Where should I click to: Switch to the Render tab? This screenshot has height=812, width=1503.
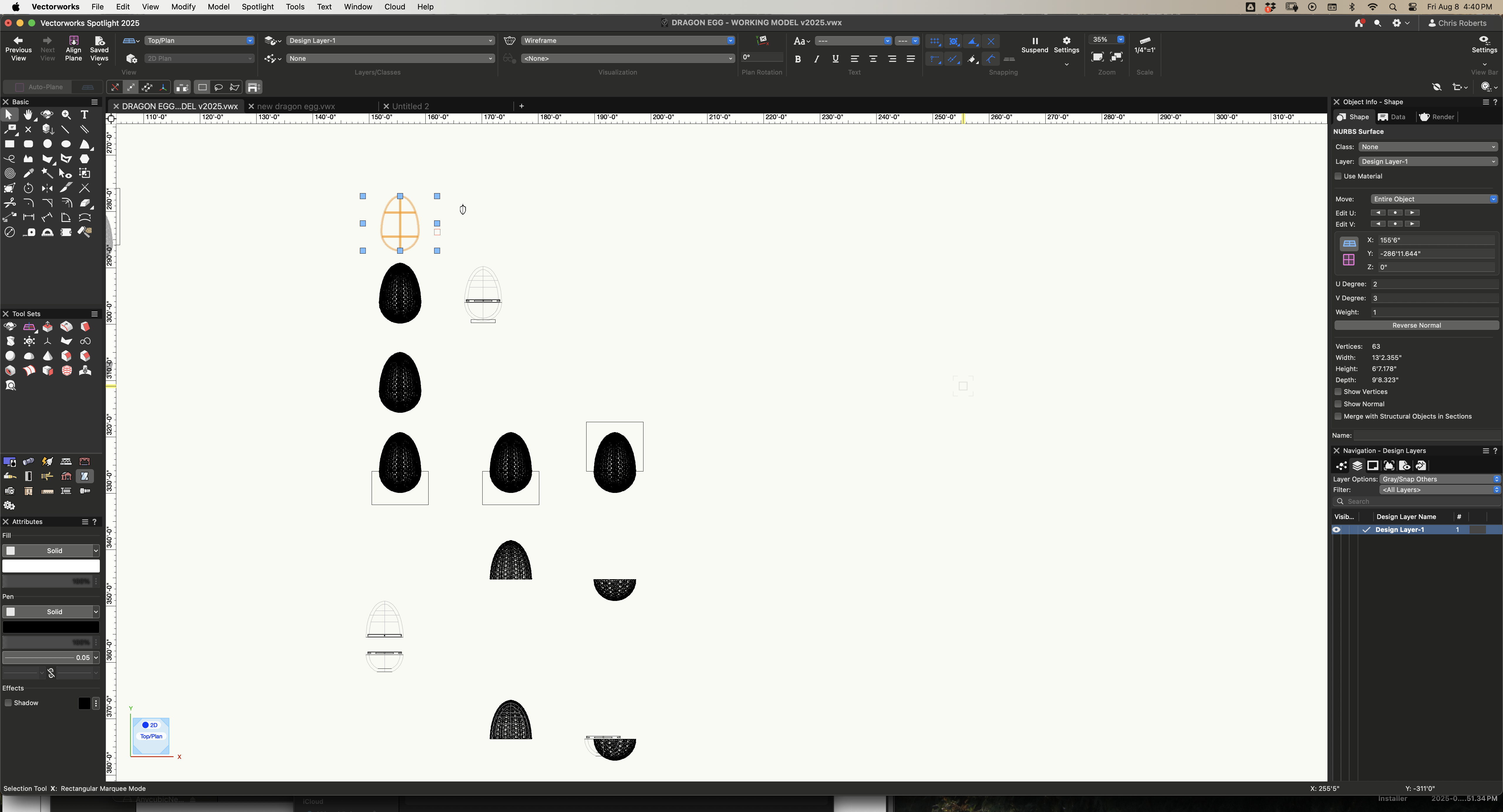[1436, 117]
